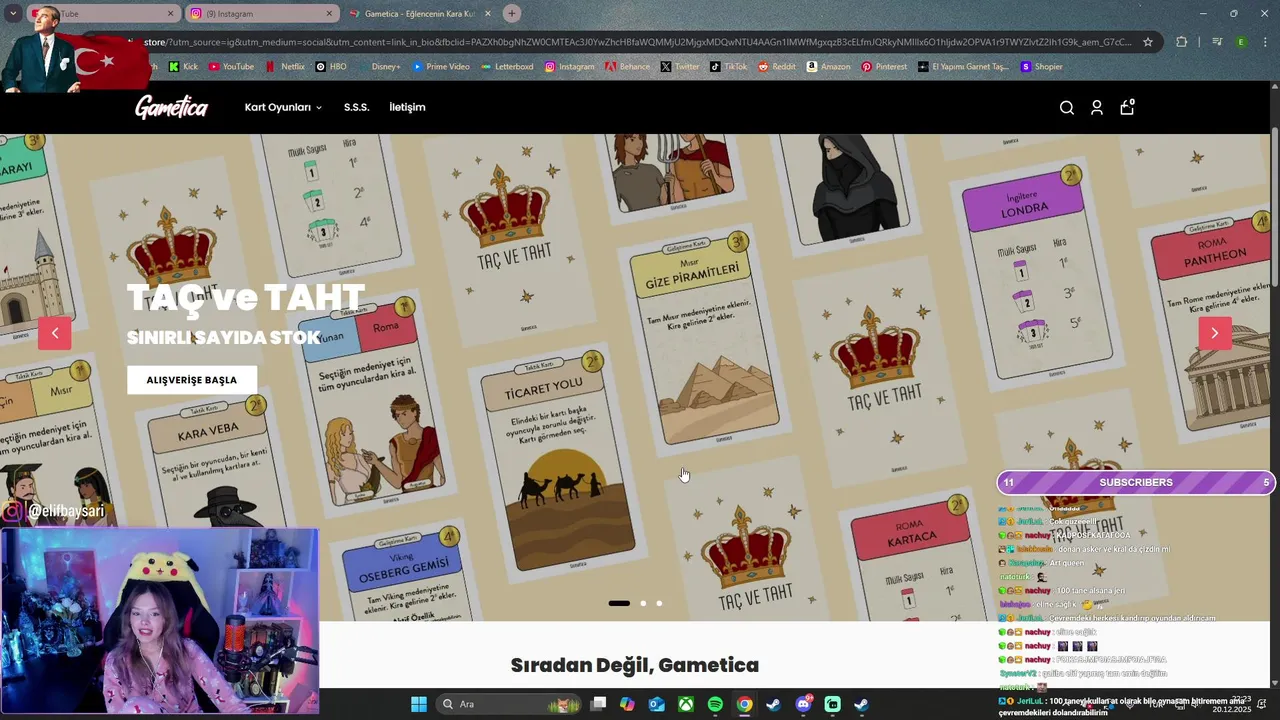This screenshot has height=720, width=1280.
Task: Open the site search magnifier icon
Action: click(x=1067, y=108)
